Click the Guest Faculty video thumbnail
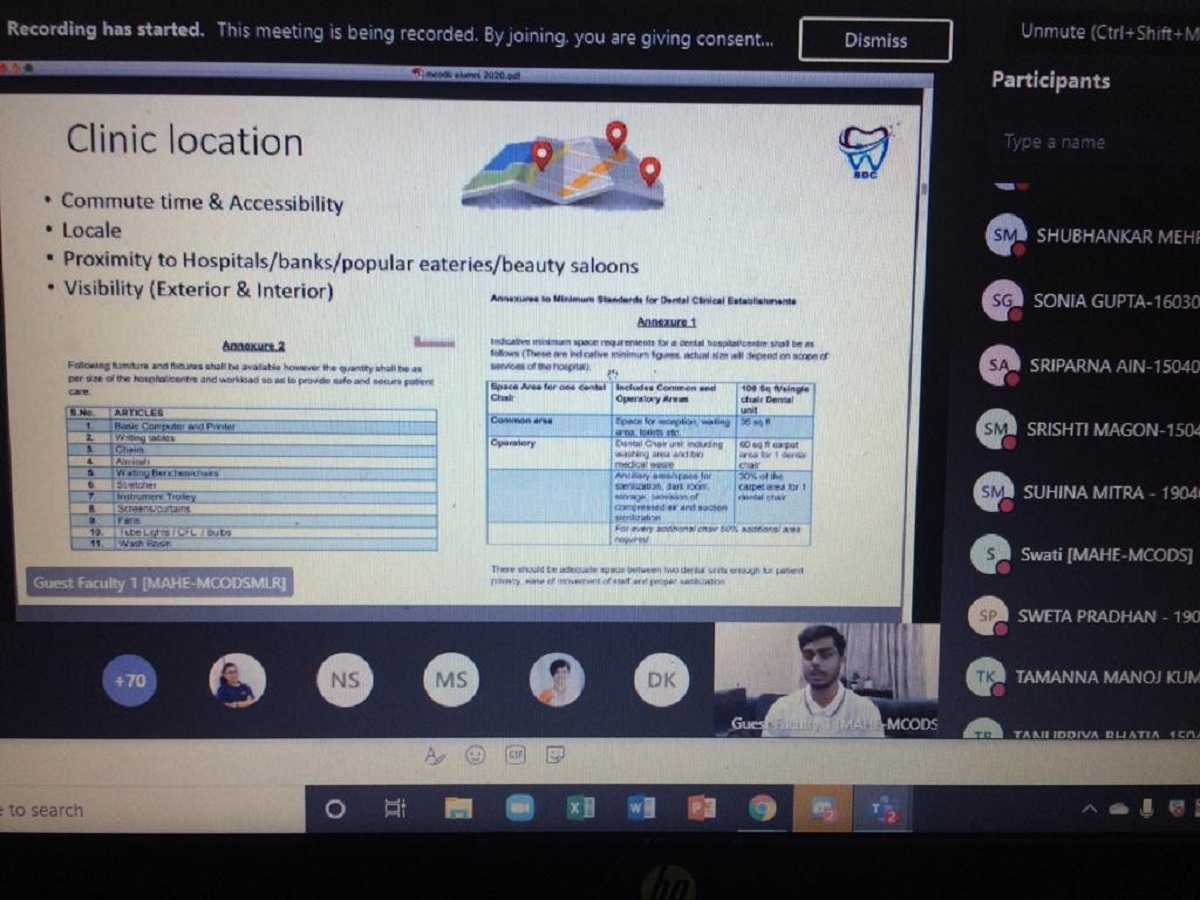1200x900 pixels. coord(826,681)
